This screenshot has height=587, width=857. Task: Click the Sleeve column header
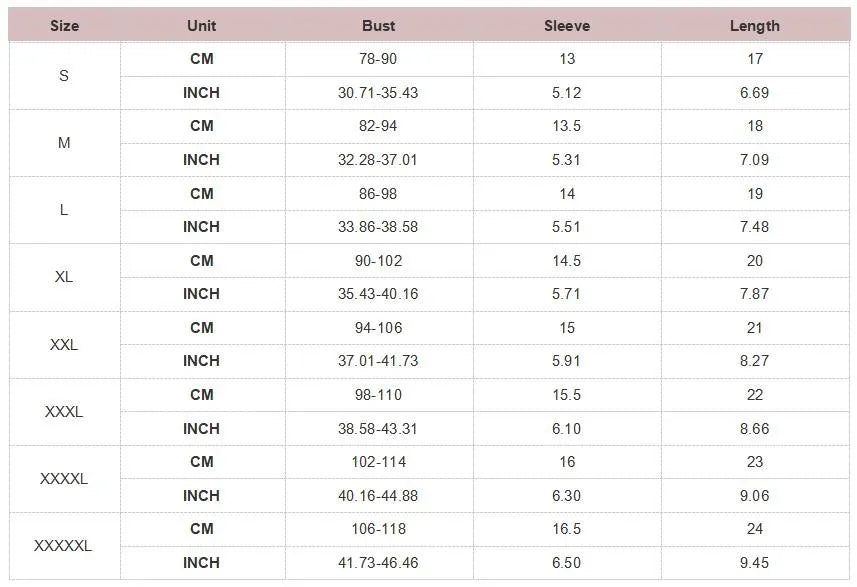pyautogui.click(x=567, y=26)
